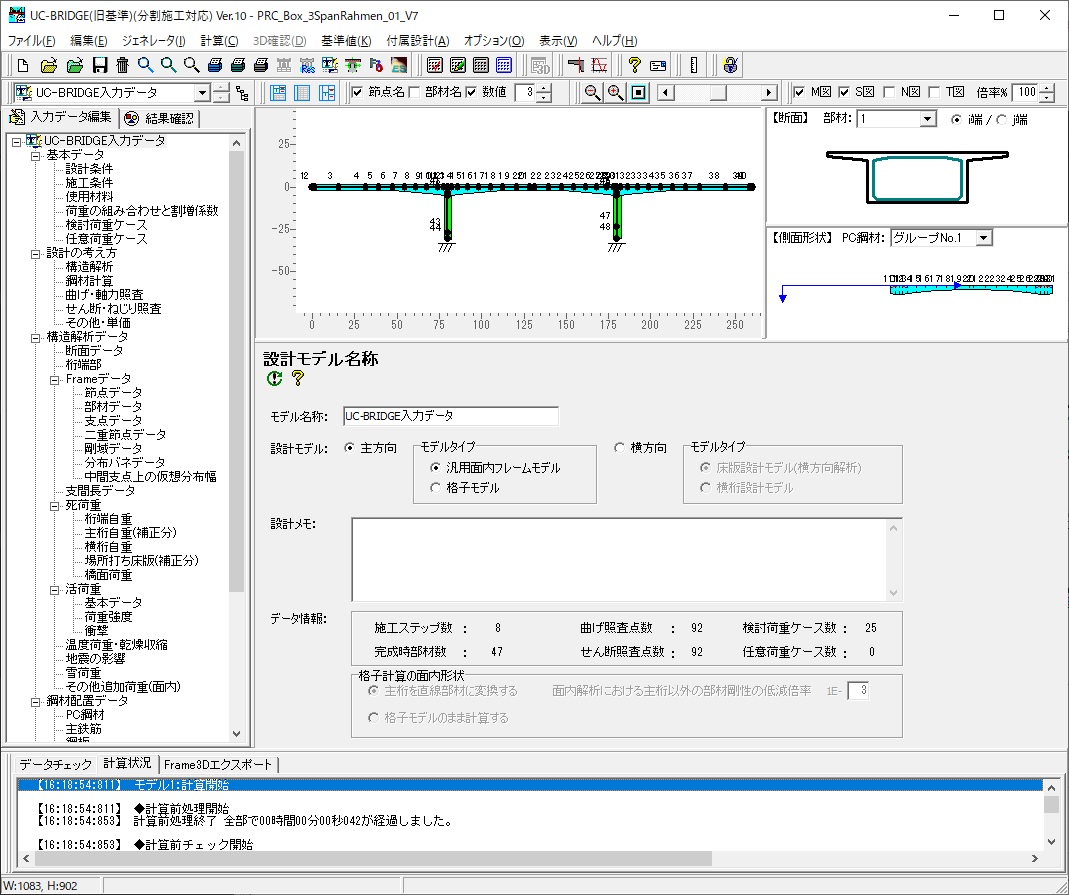1069x895 pixels.
Task: Click the save floppy disk icon
Action: (x=100, y=65)
